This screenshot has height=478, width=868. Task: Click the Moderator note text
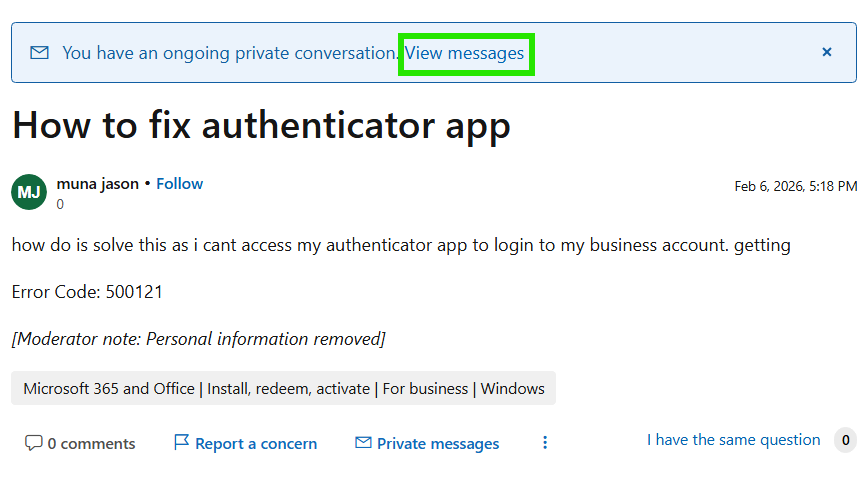(199, 338)
